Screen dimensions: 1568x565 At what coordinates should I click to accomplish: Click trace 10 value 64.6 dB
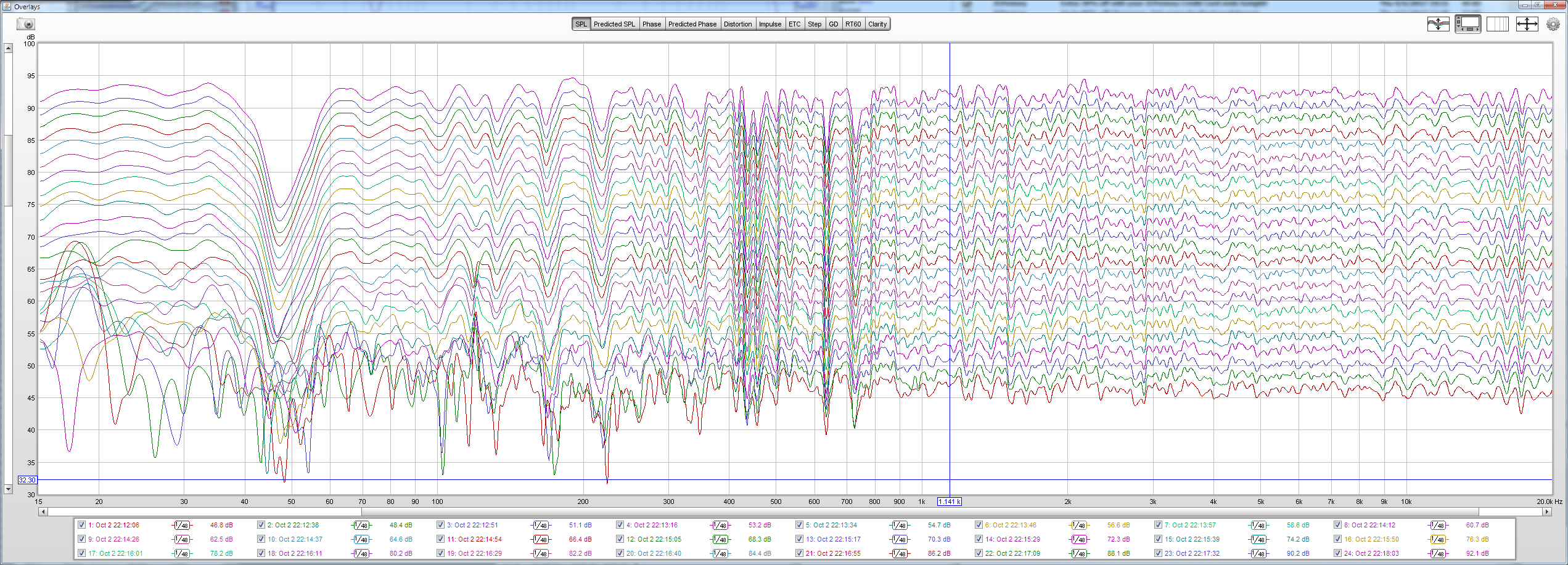point(401,540)
